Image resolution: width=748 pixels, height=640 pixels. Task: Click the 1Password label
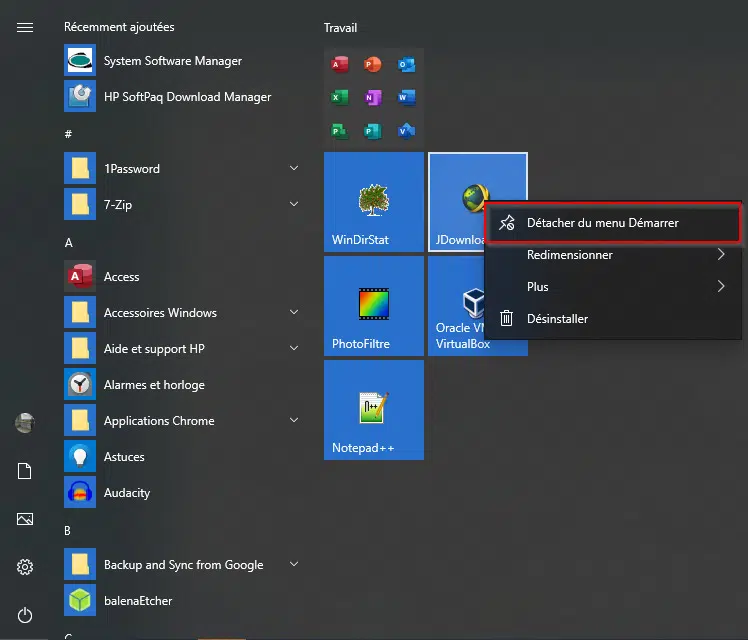coord(132,169)
